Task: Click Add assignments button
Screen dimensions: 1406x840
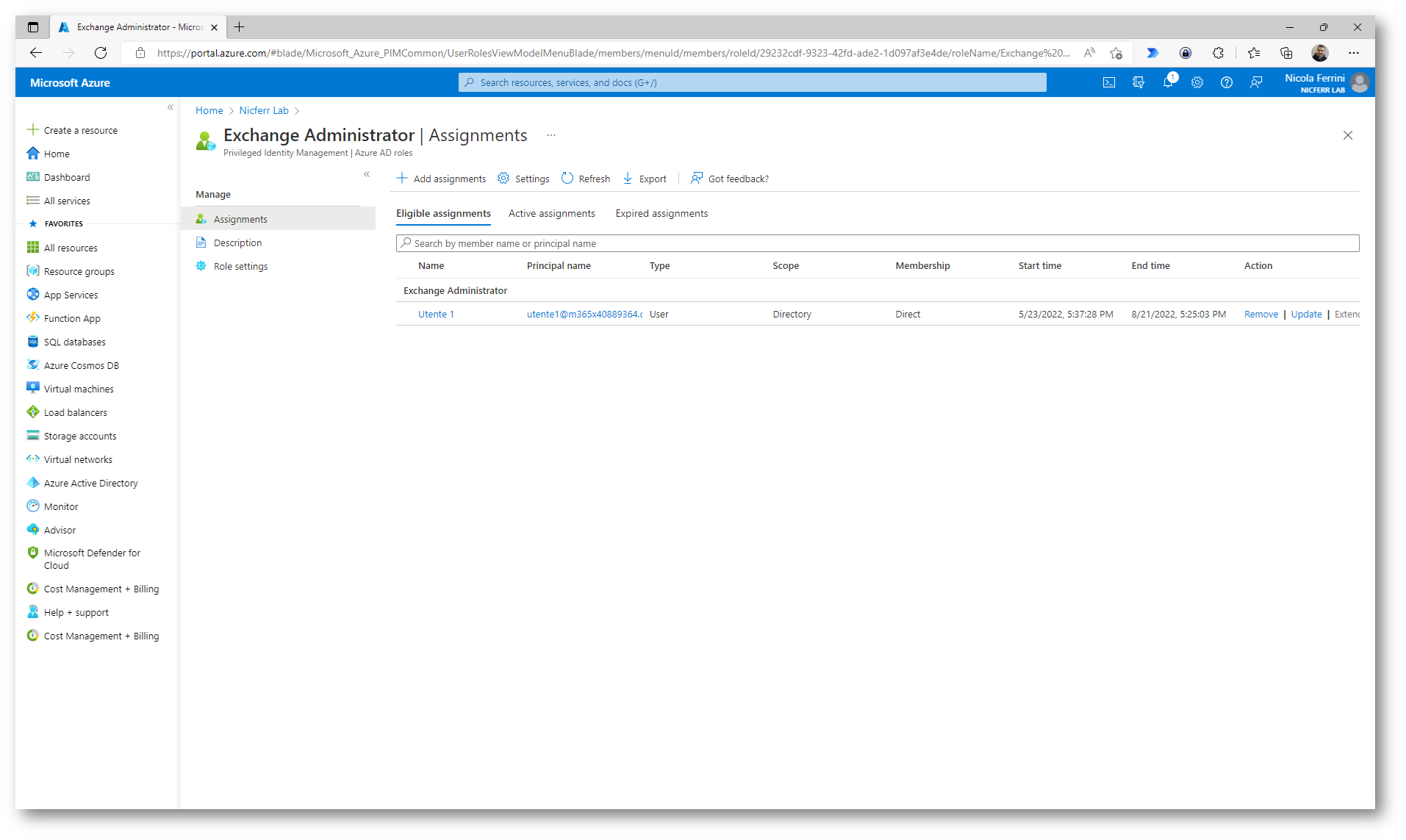Action: click(441, 179)
